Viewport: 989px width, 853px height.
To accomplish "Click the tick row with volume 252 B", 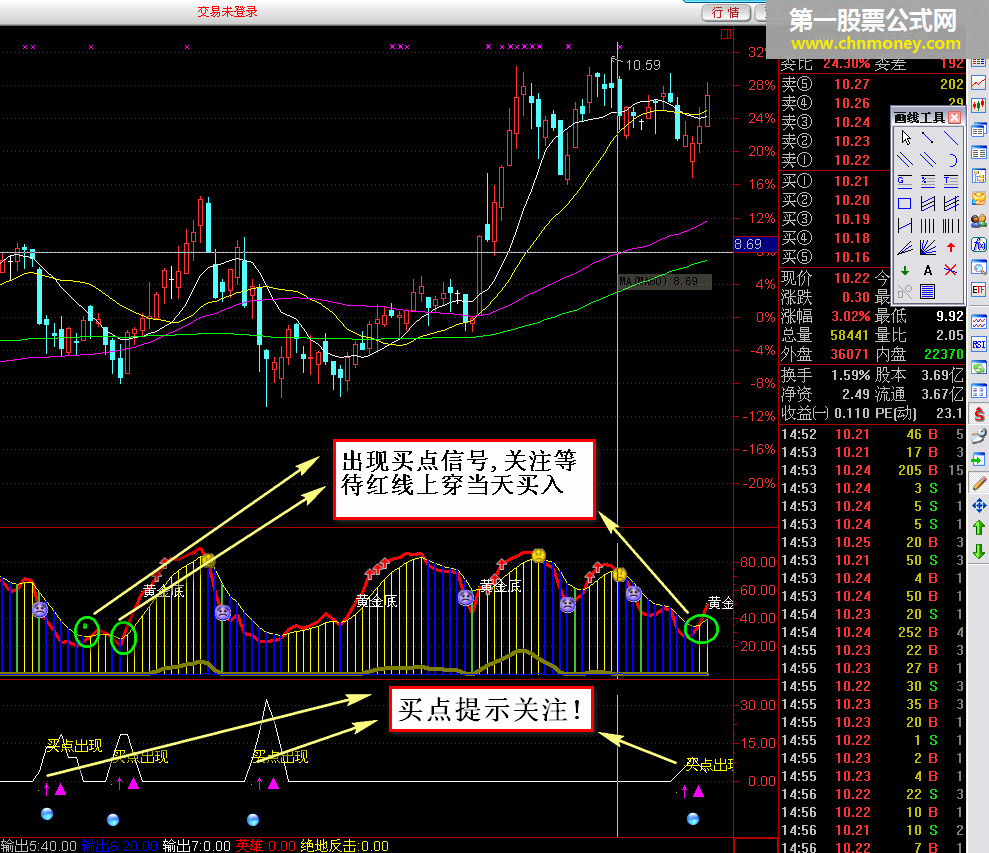I will point(872,632).
